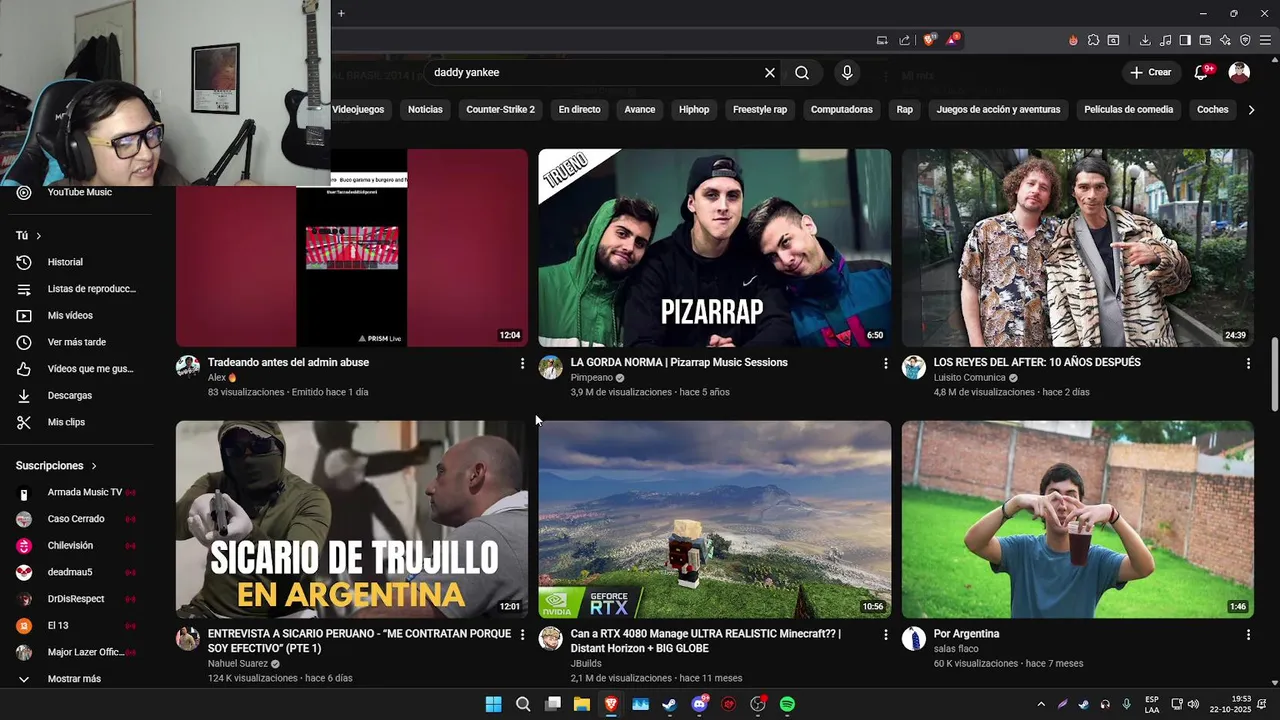
Task: Open the Brave Wallet icon
Action: 1205,40
